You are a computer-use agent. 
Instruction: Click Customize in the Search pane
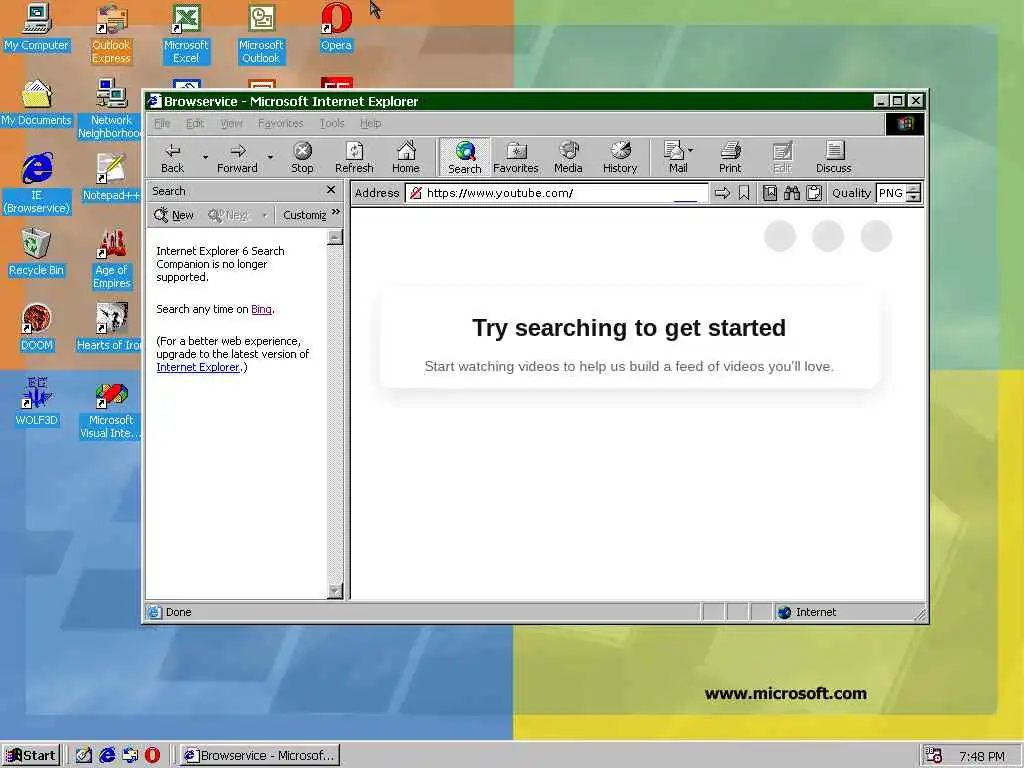point(304,215)
